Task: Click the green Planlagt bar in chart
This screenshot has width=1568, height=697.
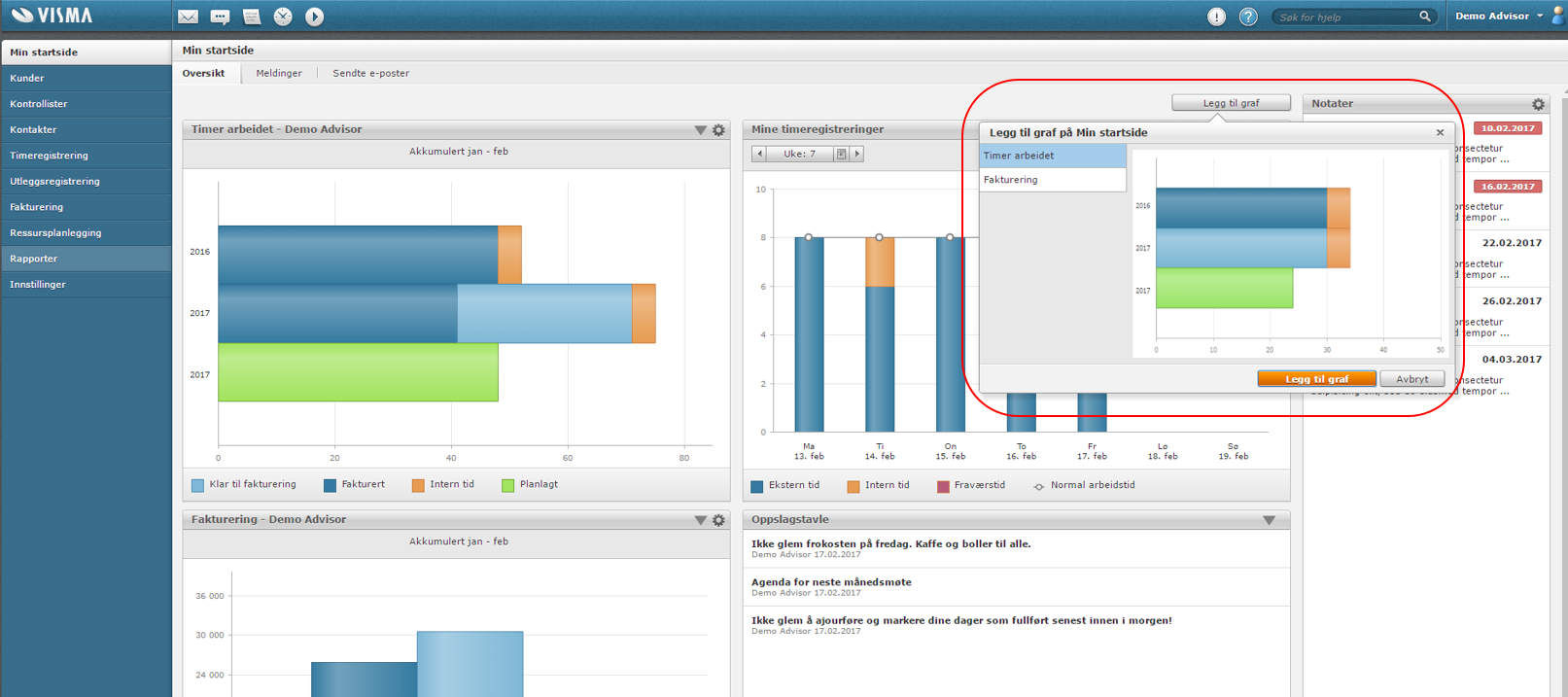Action: 358,372
